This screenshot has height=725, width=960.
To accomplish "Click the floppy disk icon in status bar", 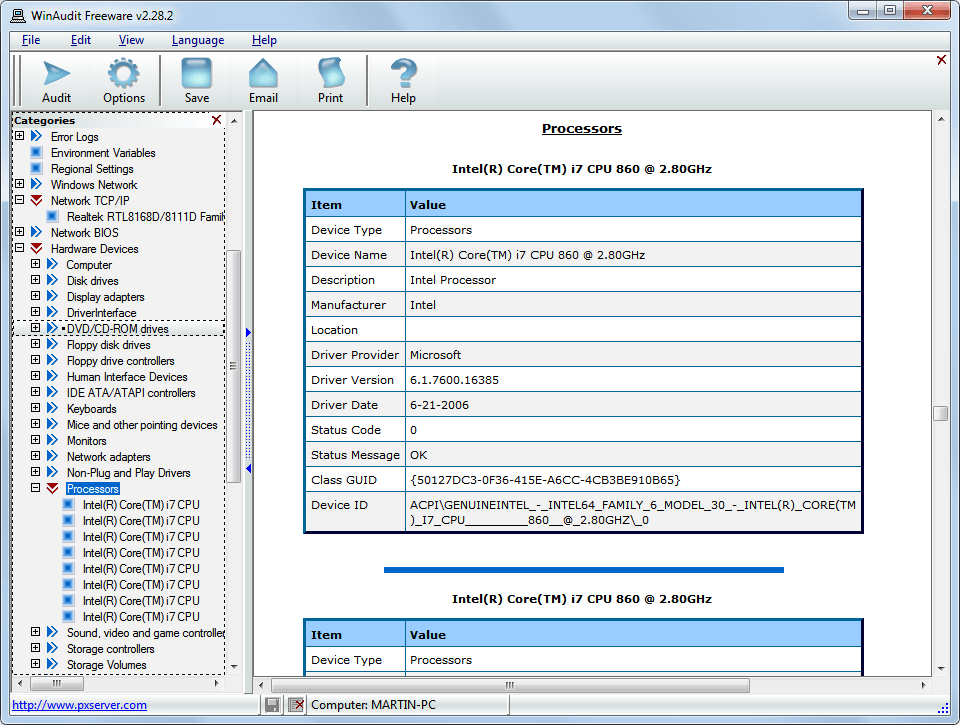I will click(x=272, y=705).
